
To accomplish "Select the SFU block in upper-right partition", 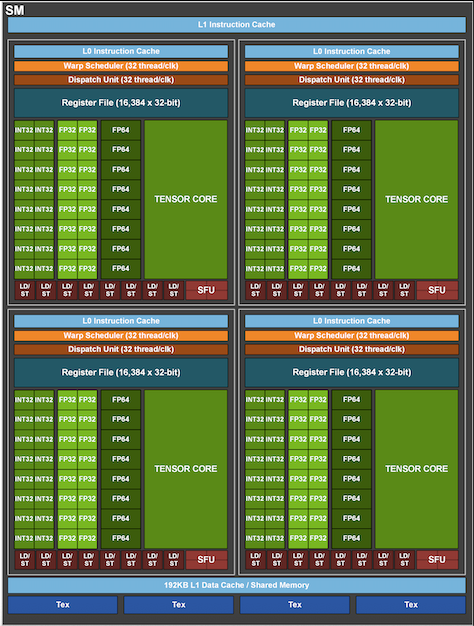I will pos(437,290).
